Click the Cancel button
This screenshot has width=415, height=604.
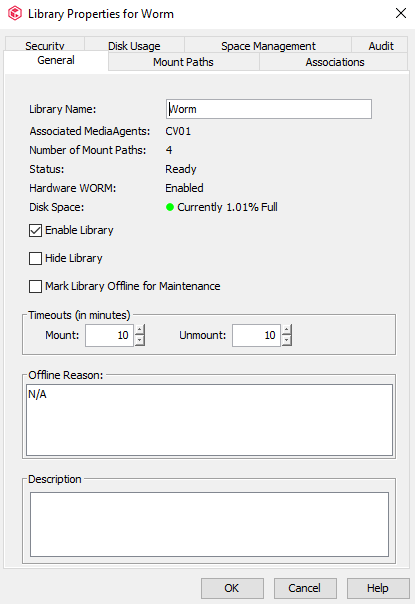[x=305, y=588]
